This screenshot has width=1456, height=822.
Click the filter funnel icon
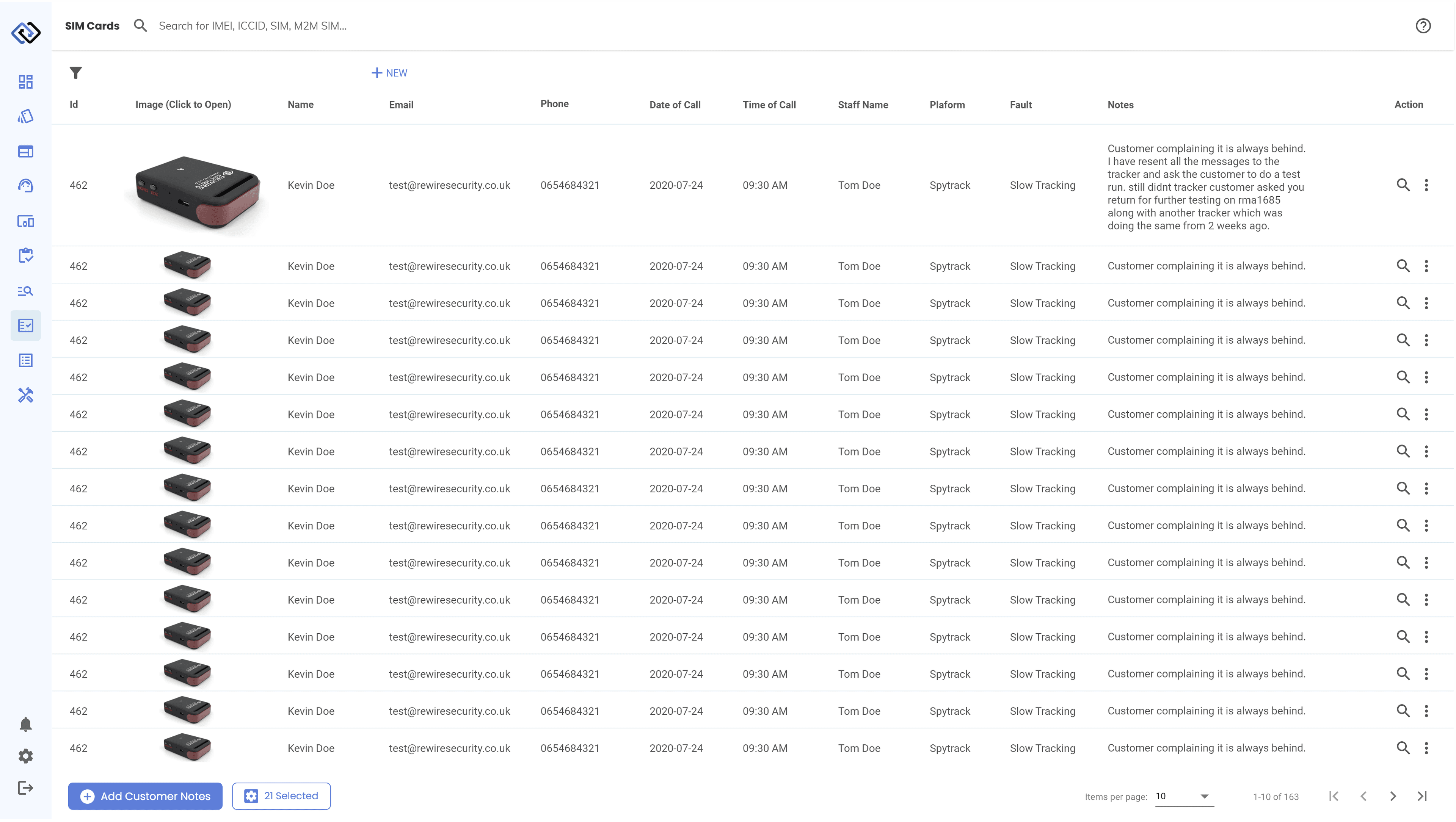click(x=76, y=73)
